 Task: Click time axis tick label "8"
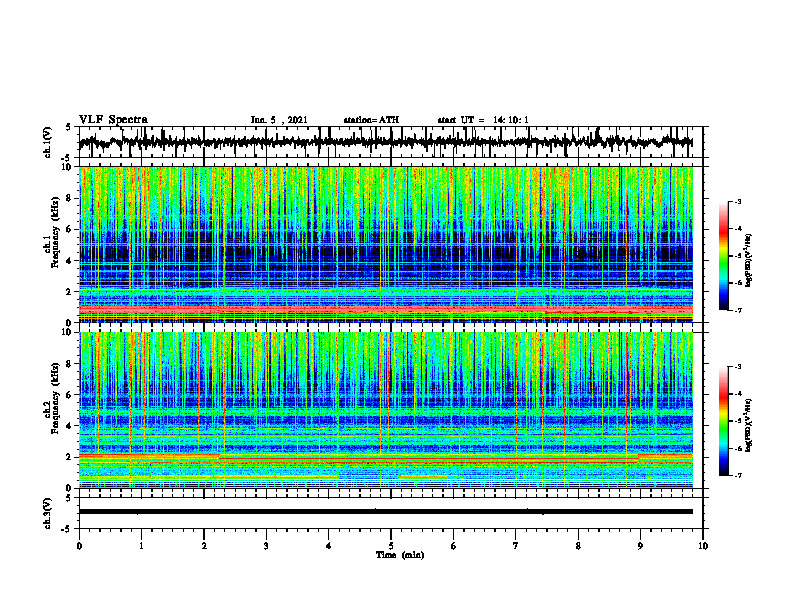tap(578, 546)
